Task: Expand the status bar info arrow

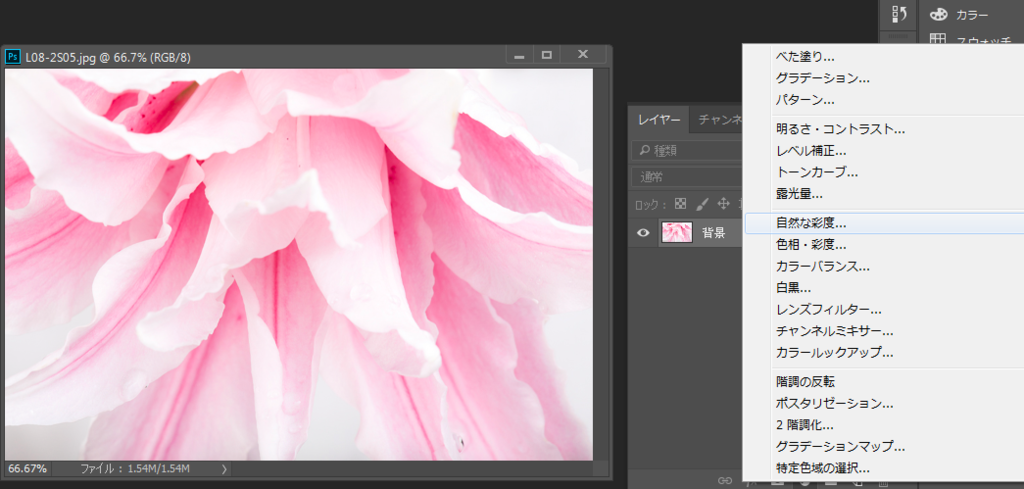Action: click(224, 469)
